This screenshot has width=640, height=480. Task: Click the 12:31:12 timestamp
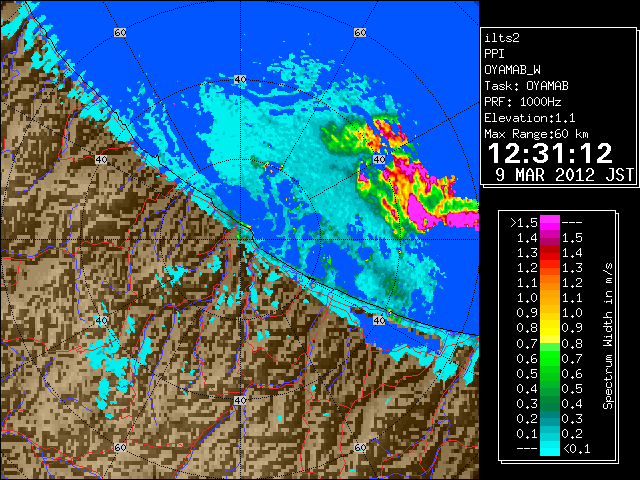pos(550,153)
